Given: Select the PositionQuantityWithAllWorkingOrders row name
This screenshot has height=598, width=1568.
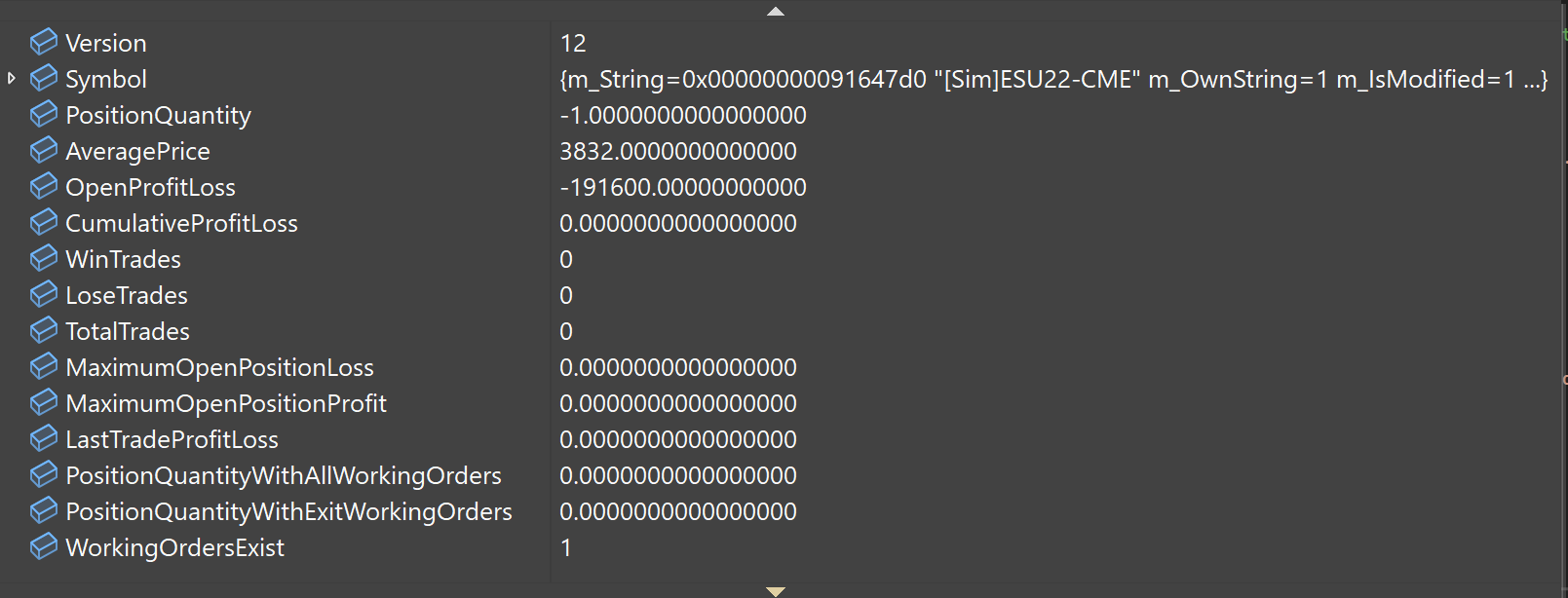Looking at the screenshot, I should (x=284, y=475).
